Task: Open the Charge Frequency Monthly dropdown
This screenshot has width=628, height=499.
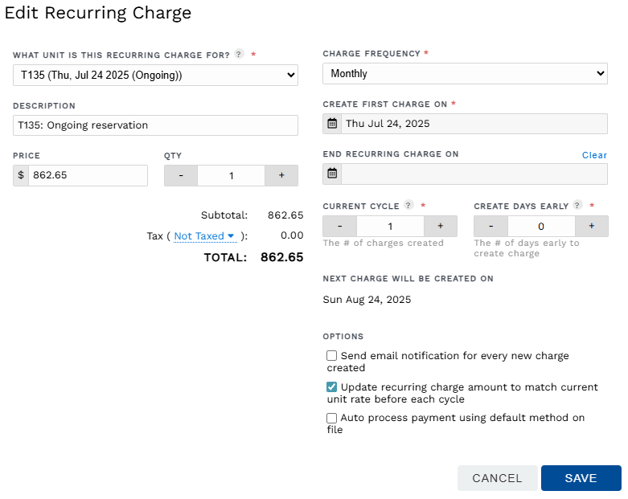Action: pos(465,73)
